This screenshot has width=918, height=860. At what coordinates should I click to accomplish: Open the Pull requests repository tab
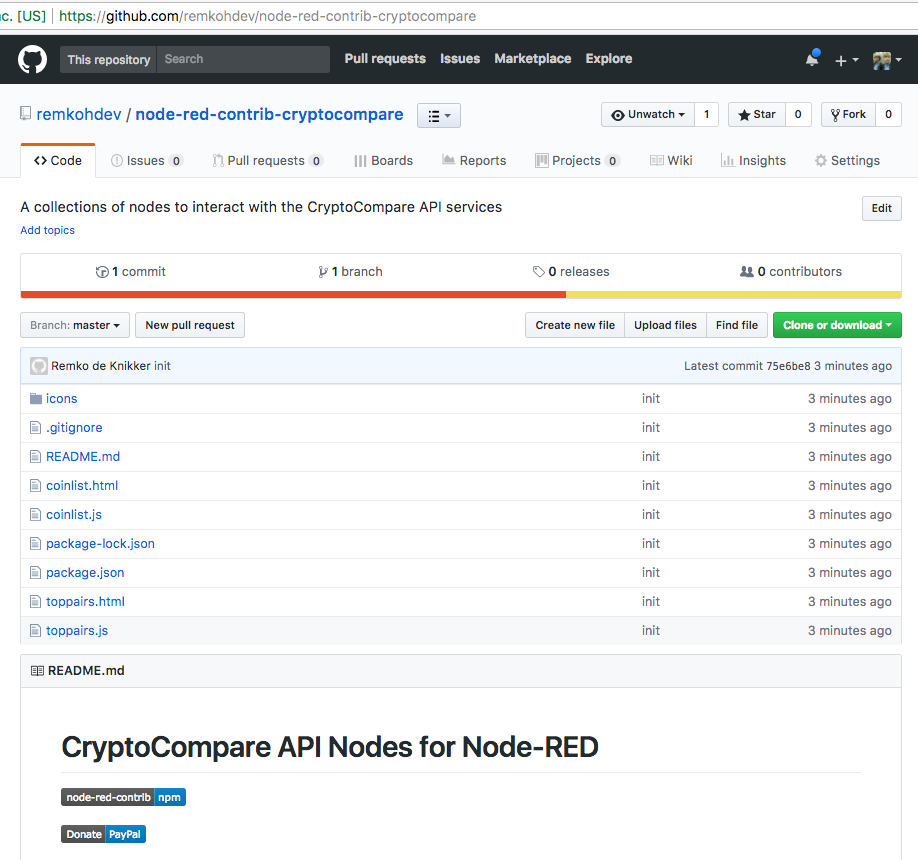coord(268,160)
